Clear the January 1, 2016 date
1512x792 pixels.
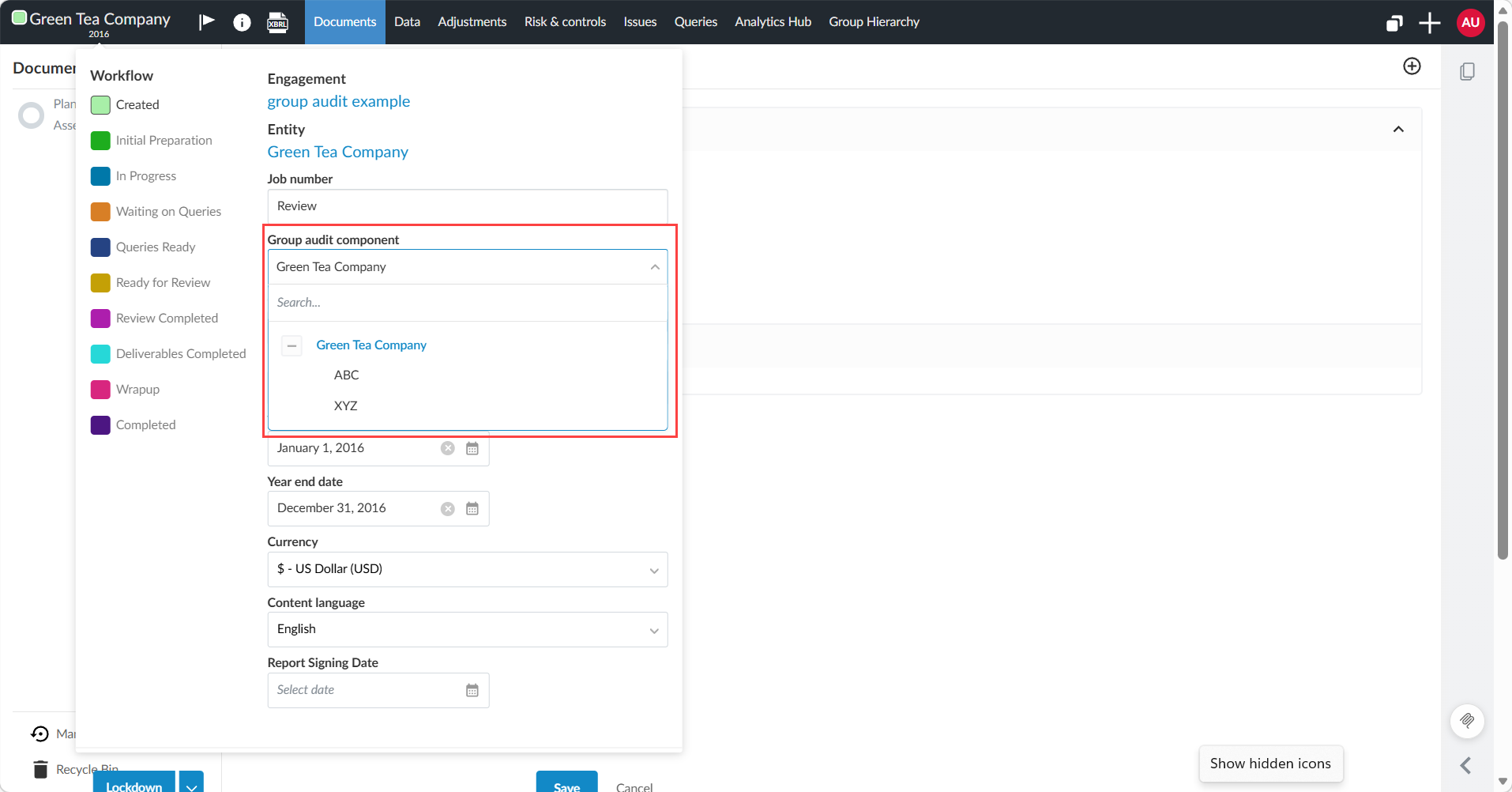(x=448, y=448)
